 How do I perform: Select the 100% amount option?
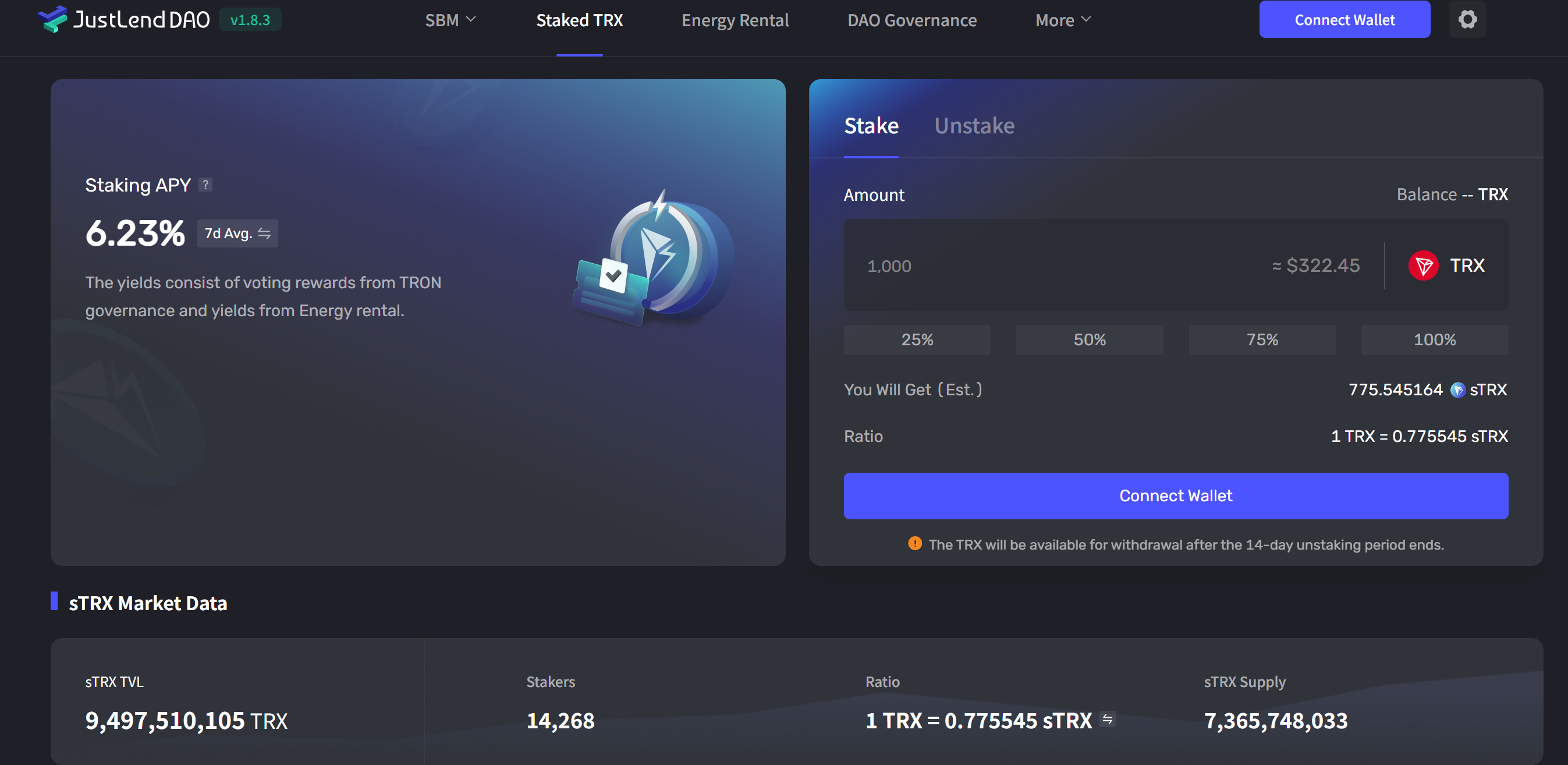pyautogui.click(x=1434, y=340)
